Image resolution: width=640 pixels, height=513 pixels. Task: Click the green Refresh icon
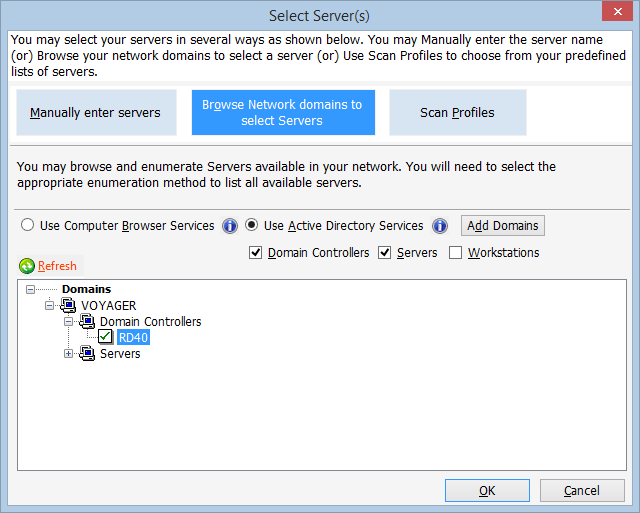pos(27,266)
